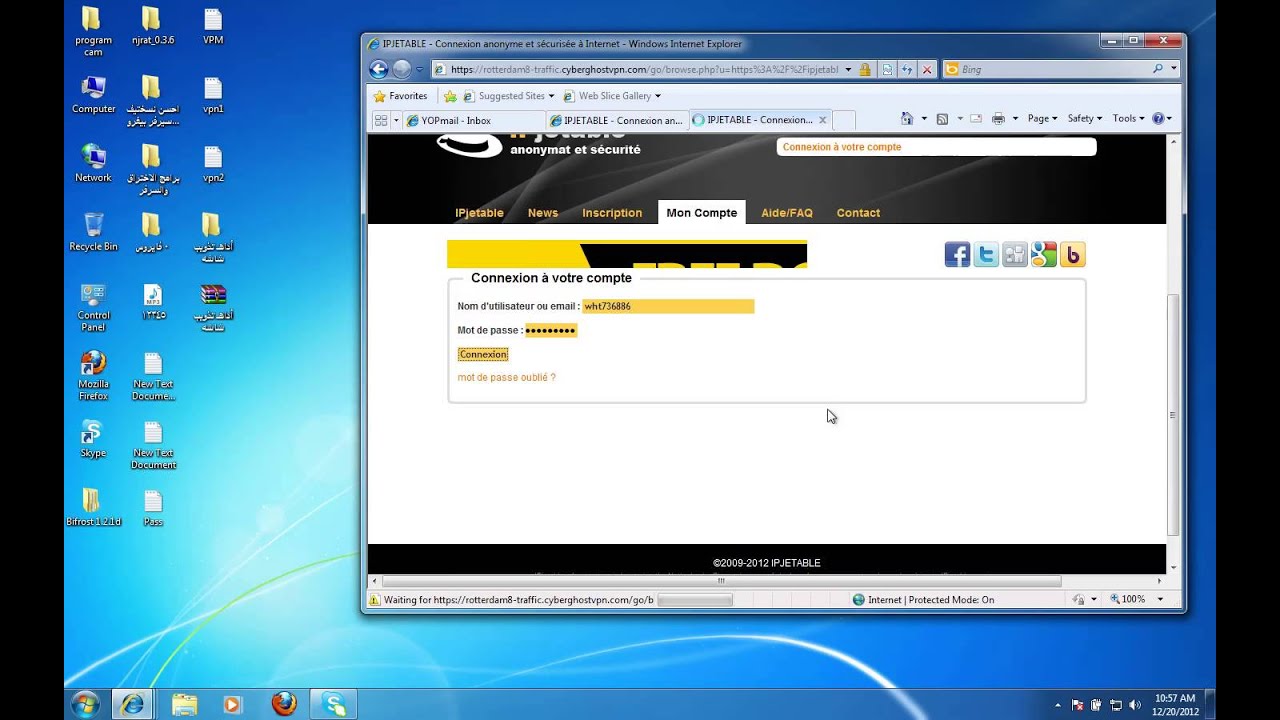The width and height of the screenshot is (1280, 720).
Task: Open the tab list dropdown arrow
Action: point(396,120)
